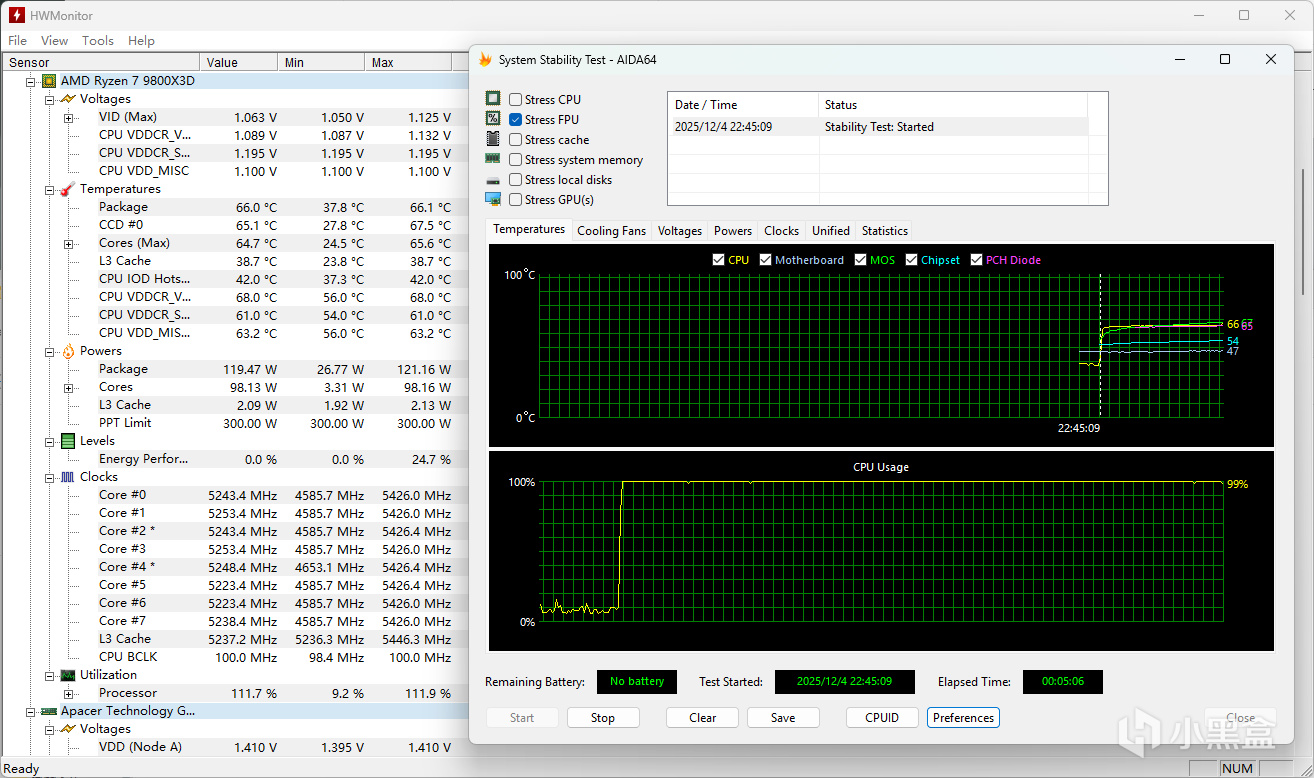
Task: Click the AIDA64 flame title icon
Action: (x=485, y=60)
